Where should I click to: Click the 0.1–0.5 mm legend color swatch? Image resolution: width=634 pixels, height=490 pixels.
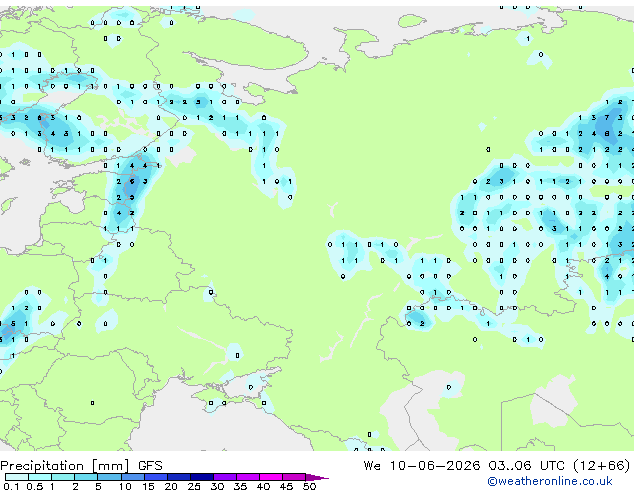tap(17, 477)
